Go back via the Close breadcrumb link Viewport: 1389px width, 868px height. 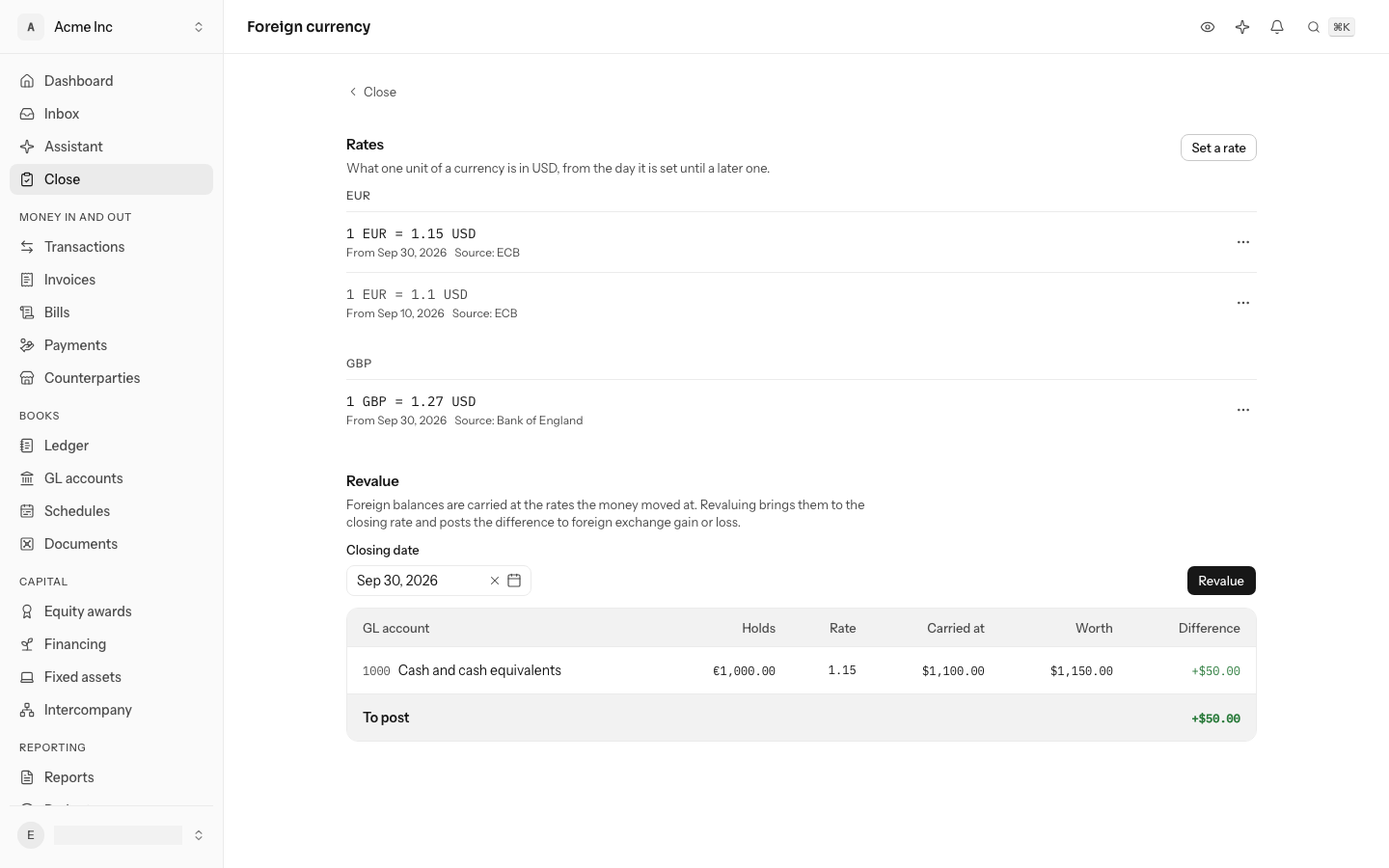coord(372,92)
